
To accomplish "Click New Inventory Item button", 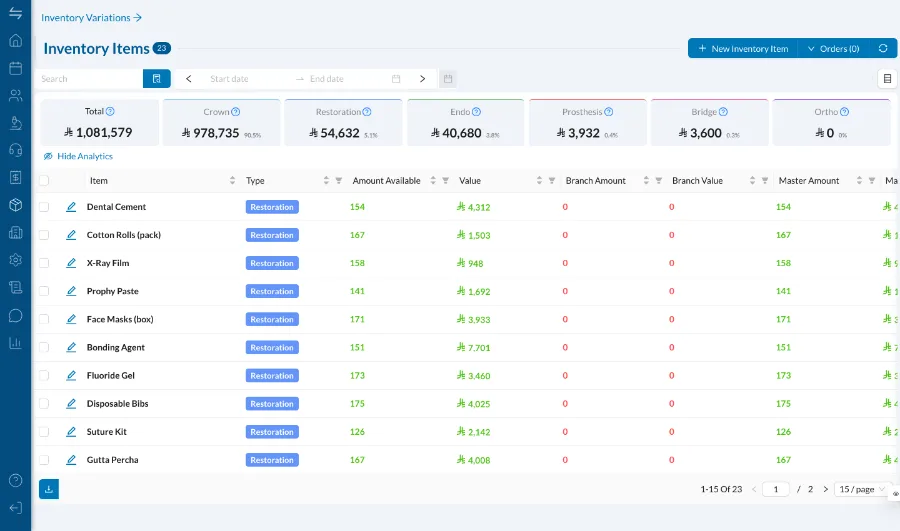I will (x=743, y=49).
